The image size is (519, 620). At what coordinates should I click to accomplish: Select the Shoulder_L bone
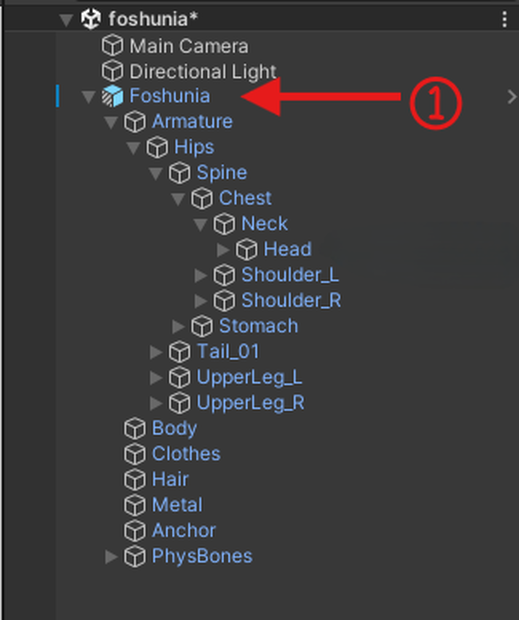point(290,275)
